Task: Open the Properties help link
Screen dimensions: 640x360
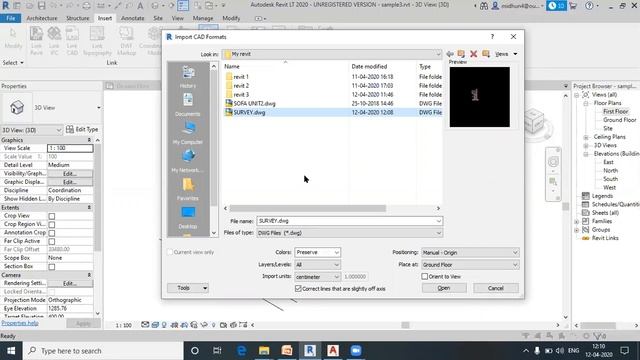Action: (20, 323)
